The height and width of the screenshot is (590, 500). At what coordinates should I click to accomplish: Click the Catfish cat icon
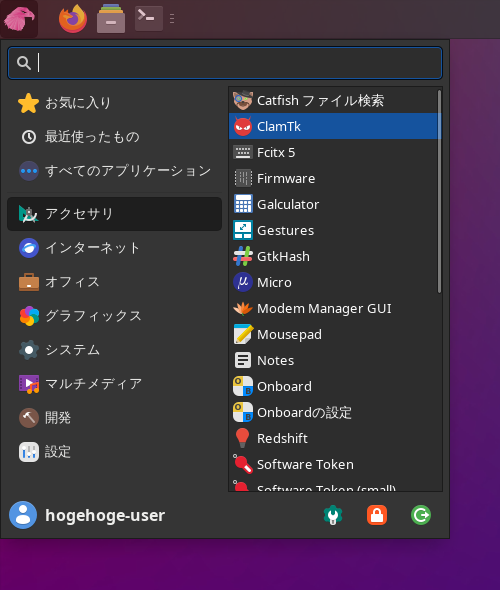coord(243,100)
